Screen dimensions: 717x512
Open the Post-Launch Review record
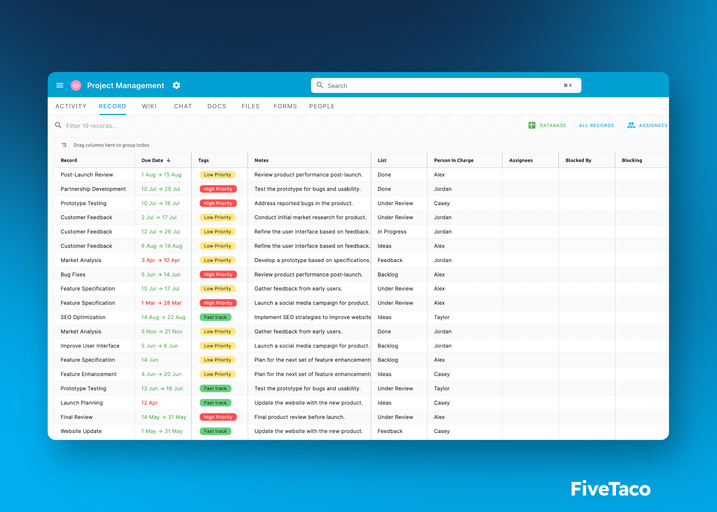click(87, 175)
